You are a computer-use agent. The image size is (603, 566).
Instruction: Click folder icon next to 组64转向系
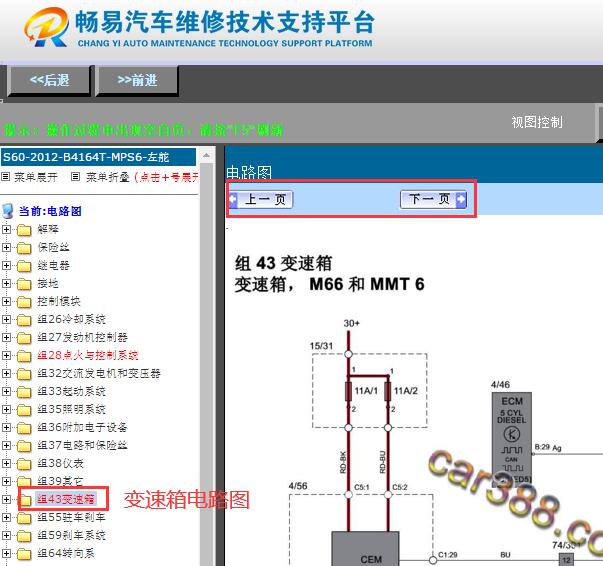click(24, 554)
